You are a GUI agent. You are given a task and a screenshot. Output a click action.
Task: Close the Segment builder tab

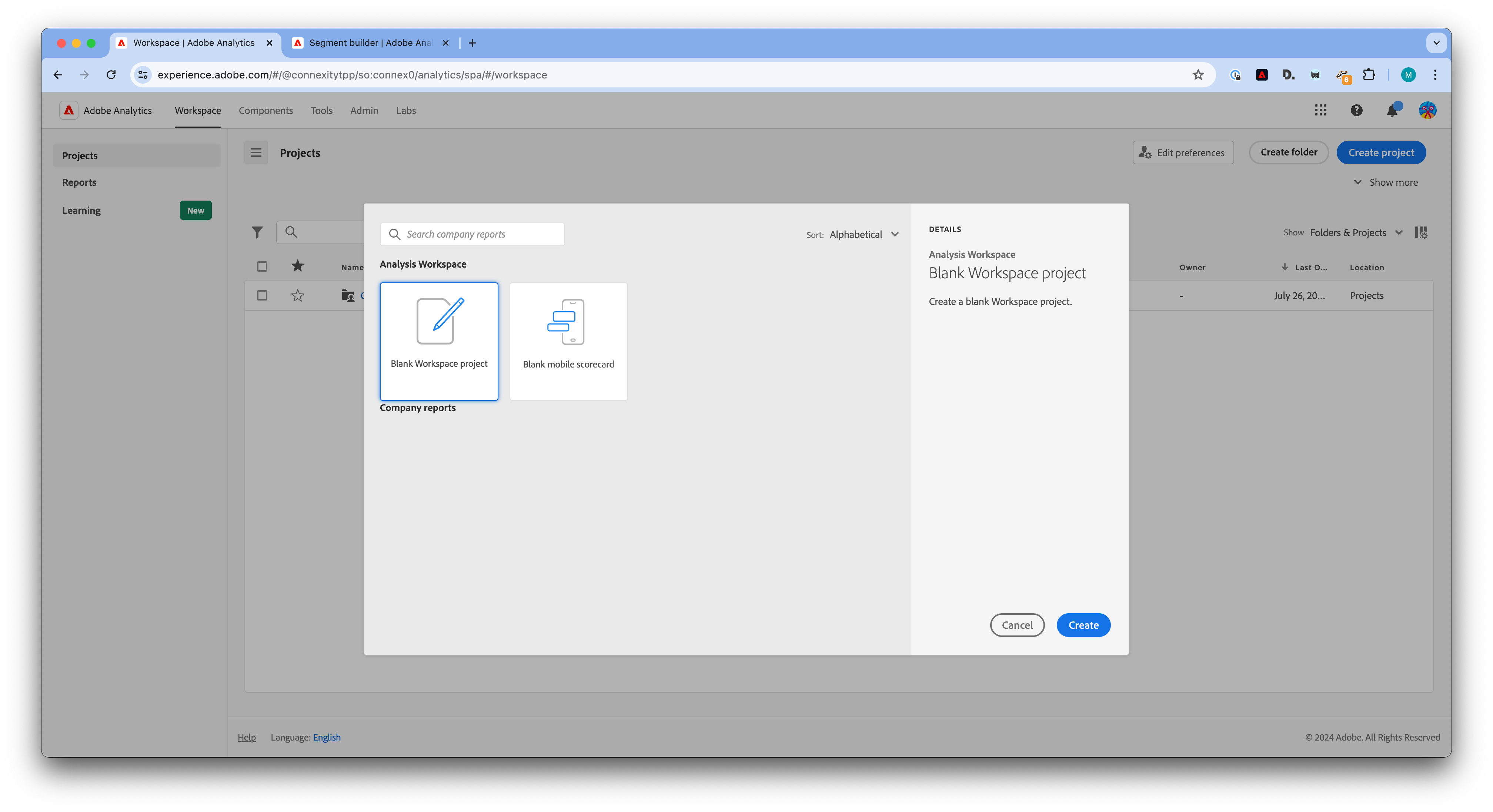click(x=446, y=43)
